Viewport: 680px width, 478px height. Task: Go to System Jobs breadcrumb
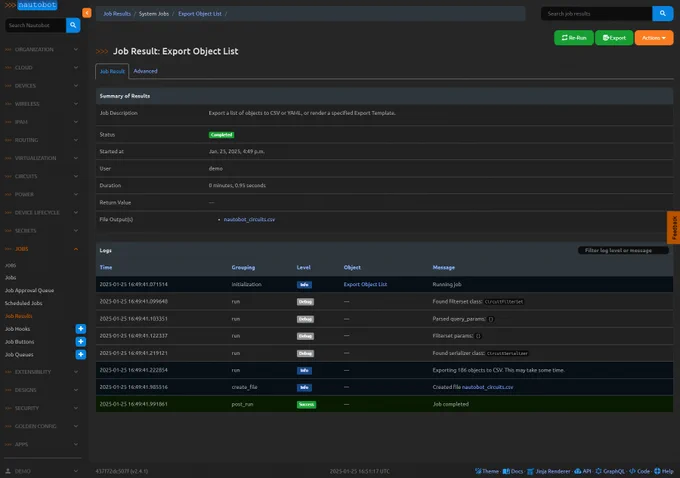click(154, 14)
